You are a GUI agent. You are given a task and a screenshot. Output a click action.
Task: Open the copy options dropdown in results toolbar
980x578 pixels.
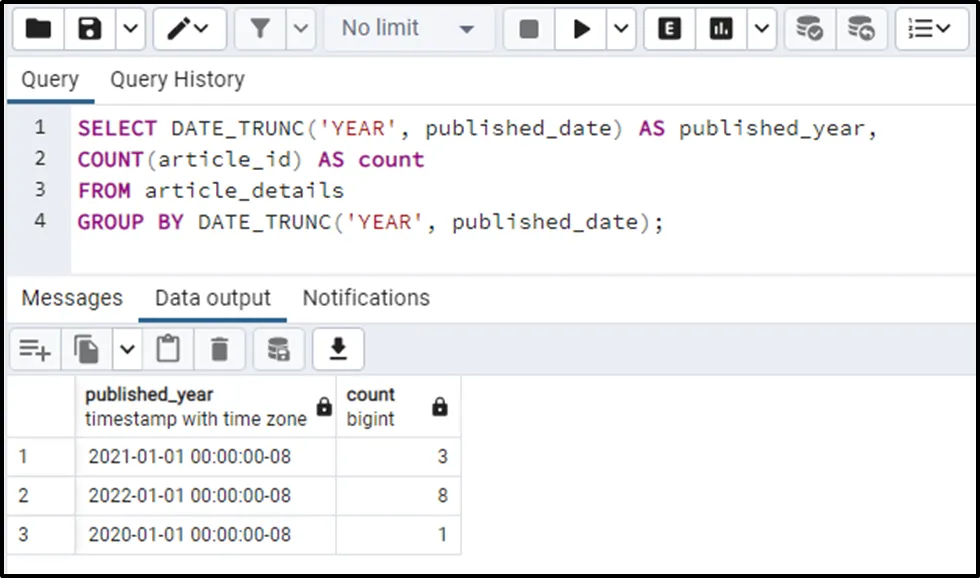point(126,349)
